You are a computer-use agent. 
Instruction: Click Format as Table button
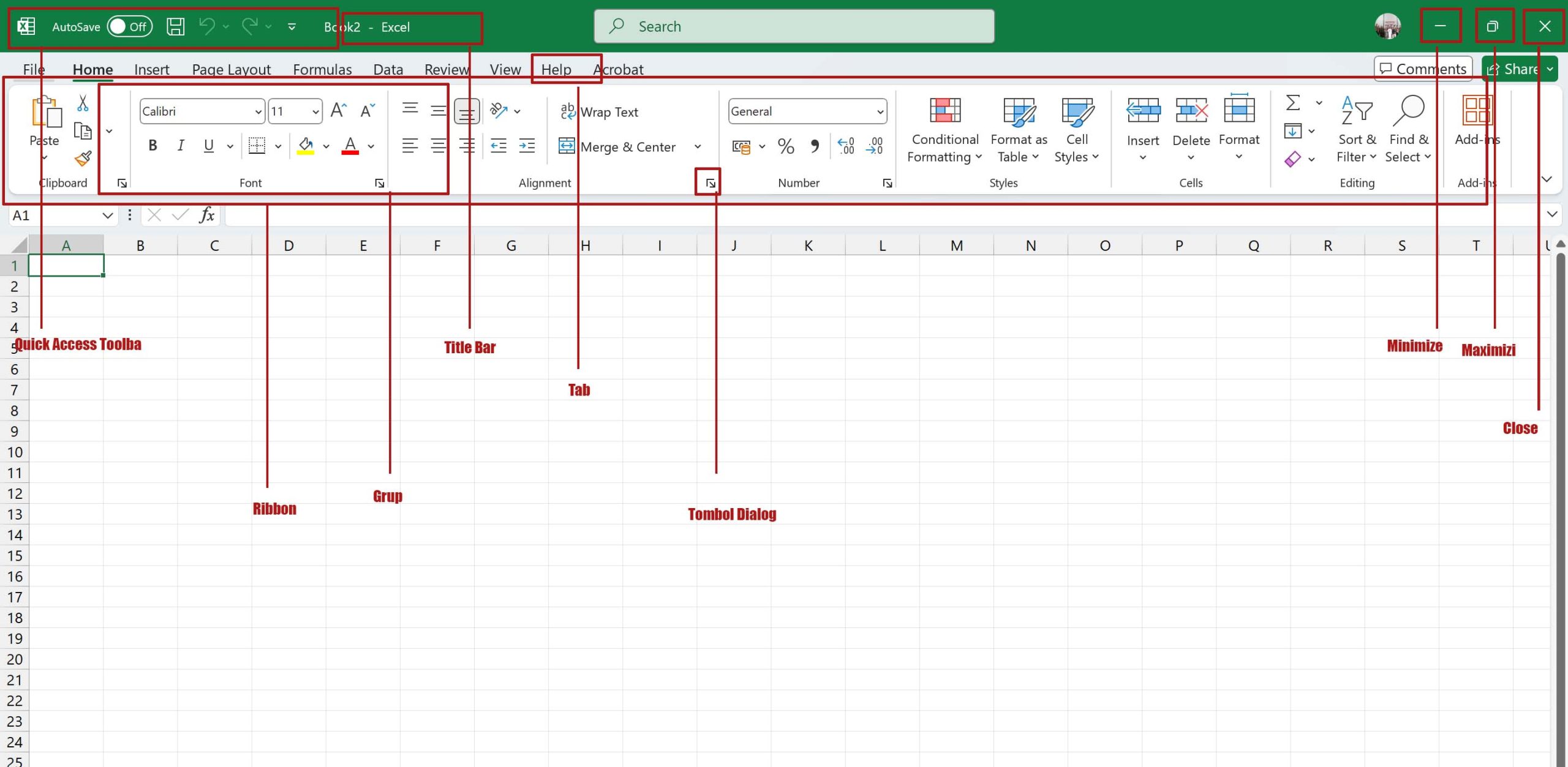pyautogui.click(x=1019, y=130)
